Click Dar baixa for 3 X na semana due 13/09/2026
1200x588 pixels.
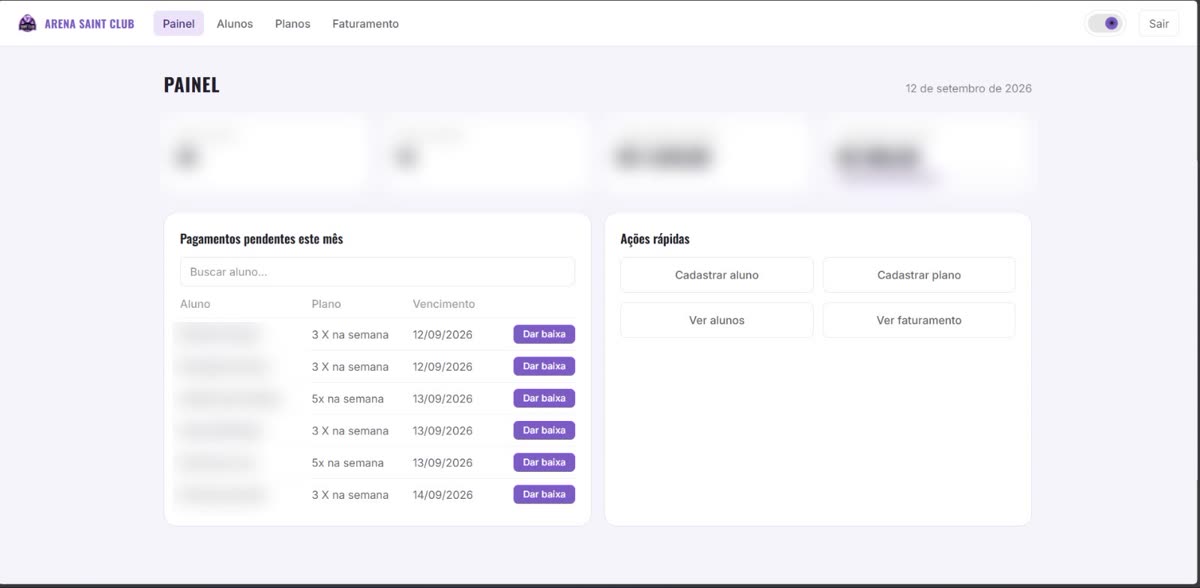(544, 430)
